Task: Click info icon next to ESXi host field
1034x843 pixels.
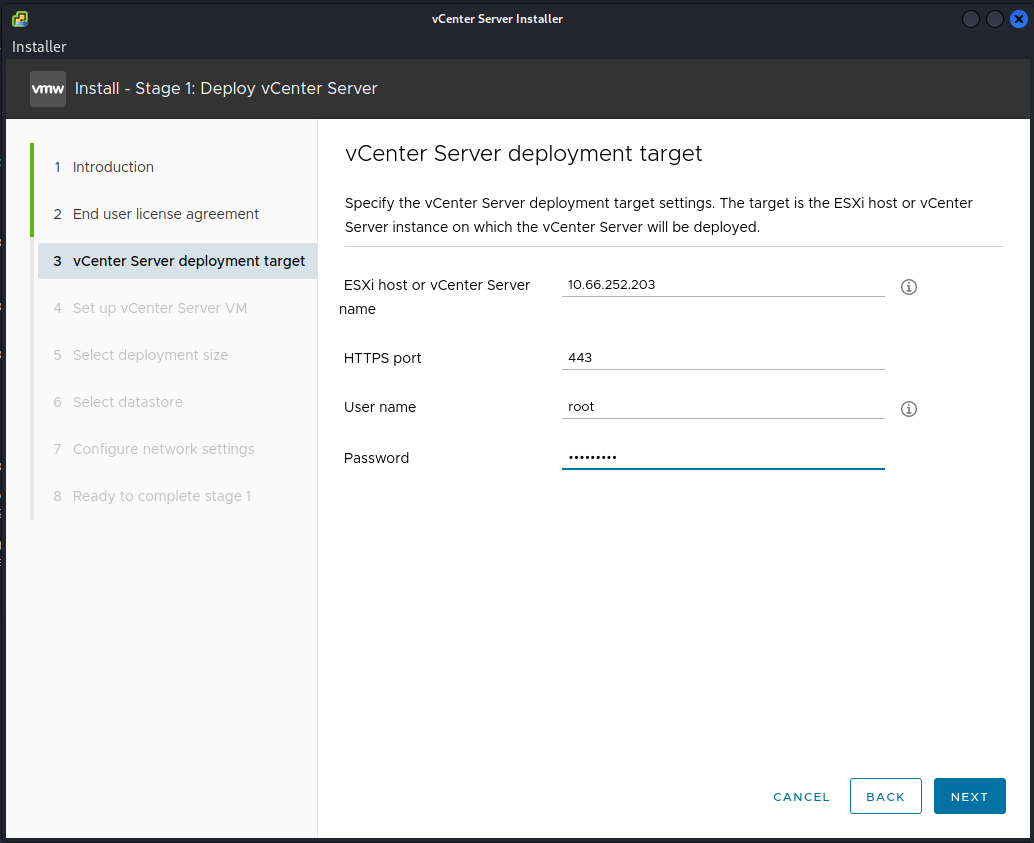Action: pyautogui.click(x=909, y=287)
